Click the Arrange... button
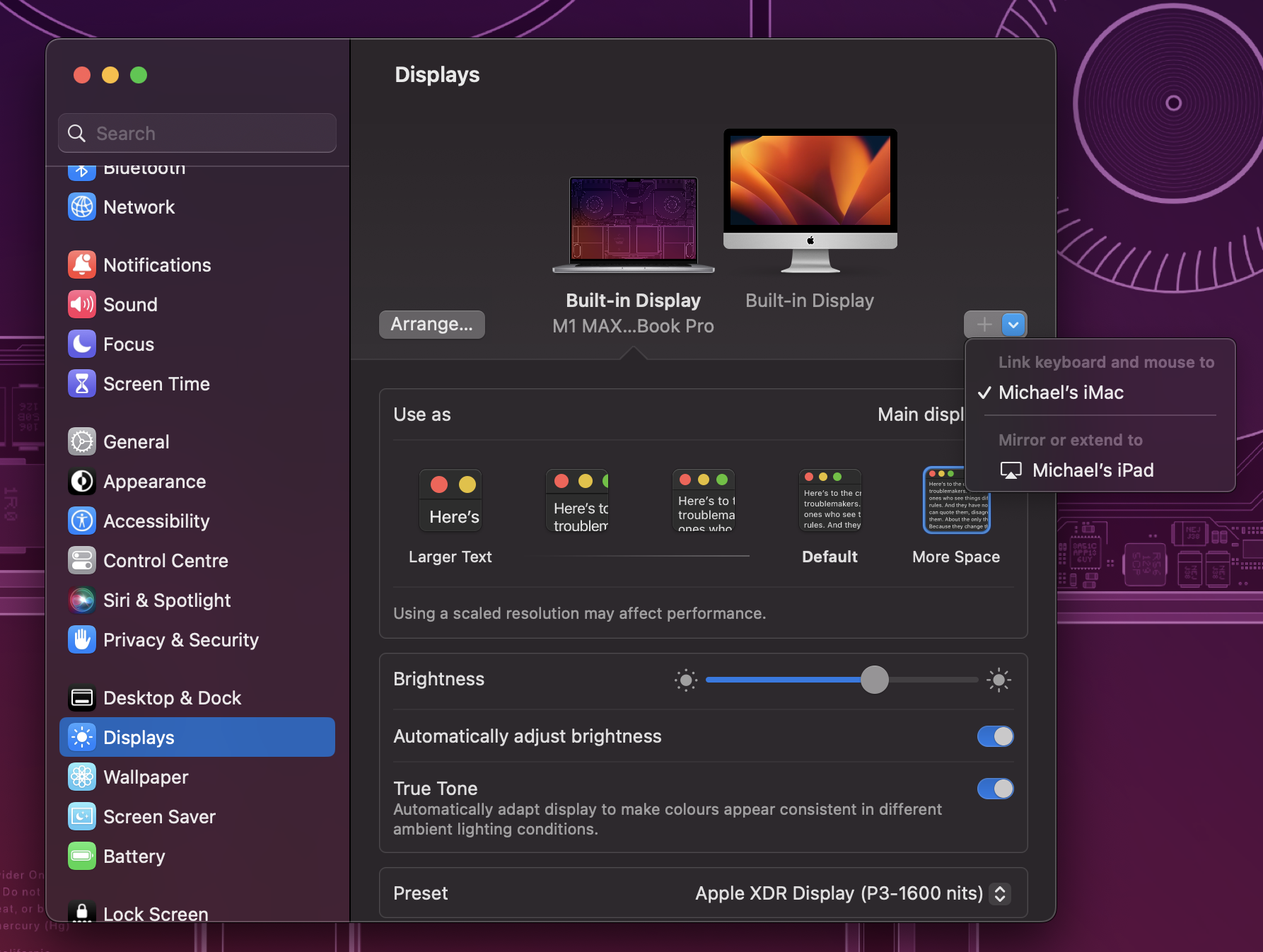 [431, 324]
